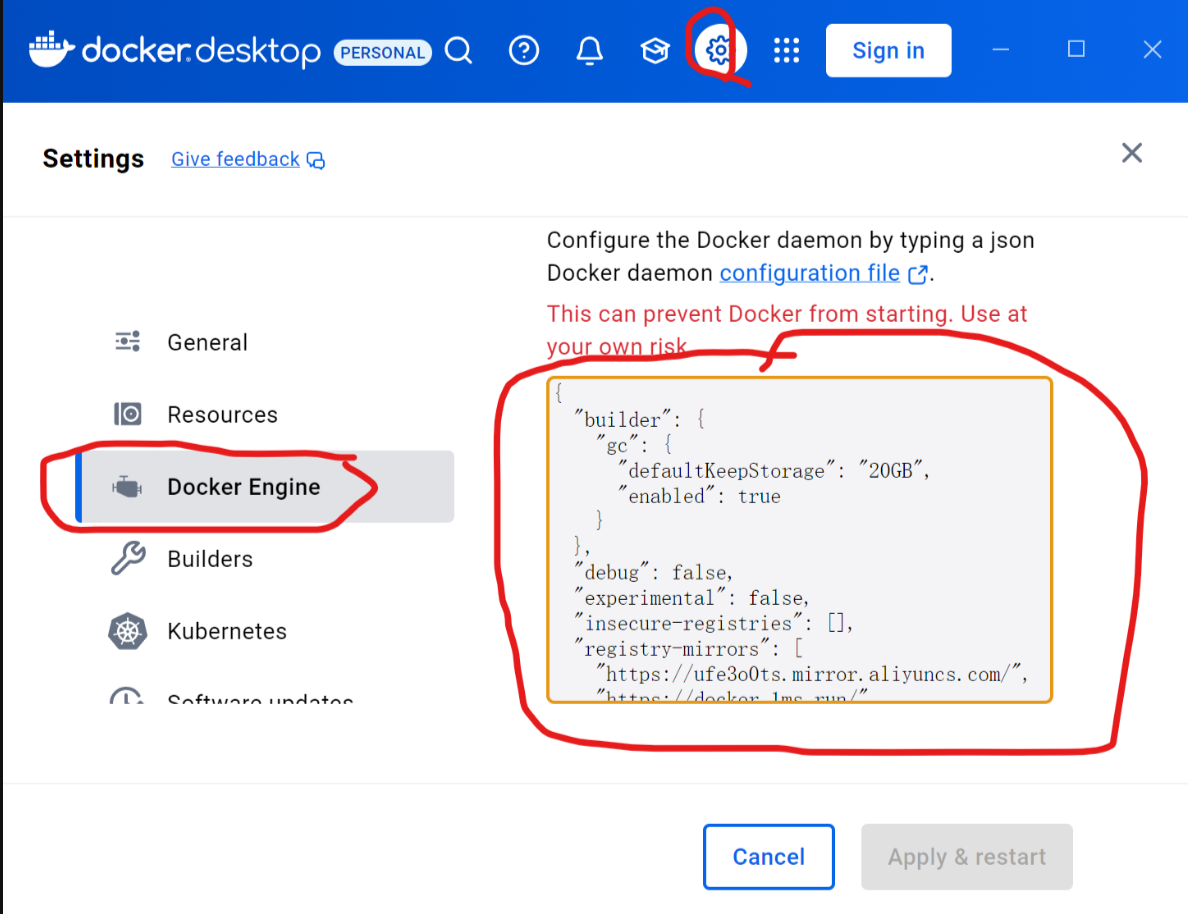The height and width of the screenshot is (914, 1188).
Task: Open the apps grid menu icon
Action: tap(786, 51)
